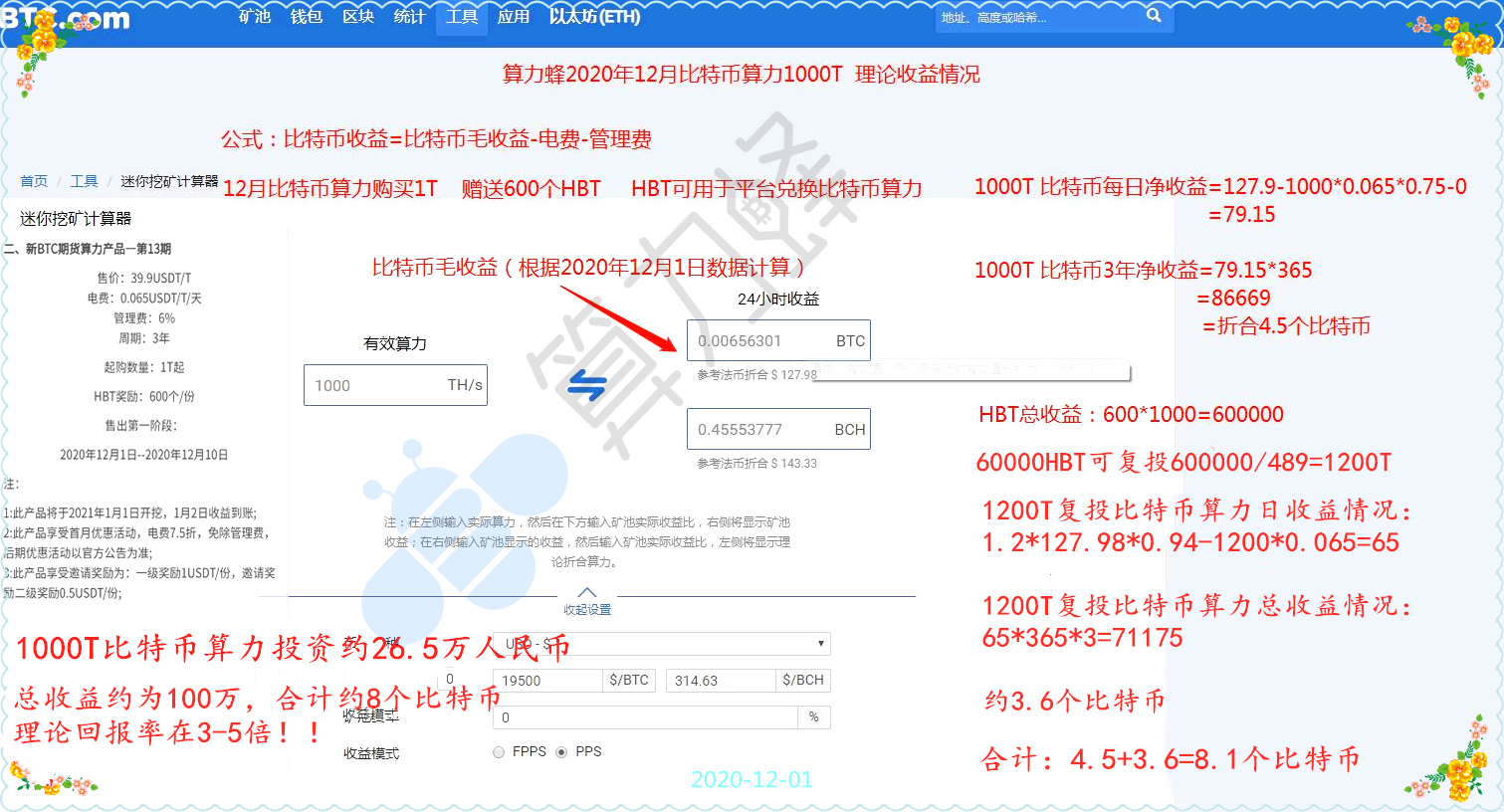Open the 以太坊(ETH) menu

(x=594, y=16)
